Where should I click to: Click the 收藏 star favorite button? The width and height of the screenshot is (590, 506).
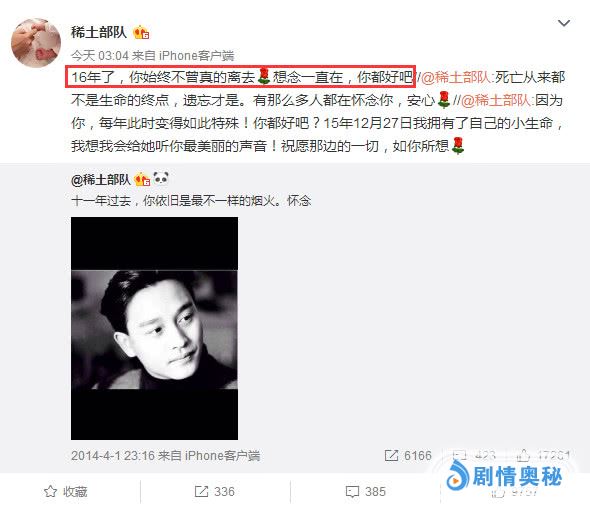[x=66, y=491]
